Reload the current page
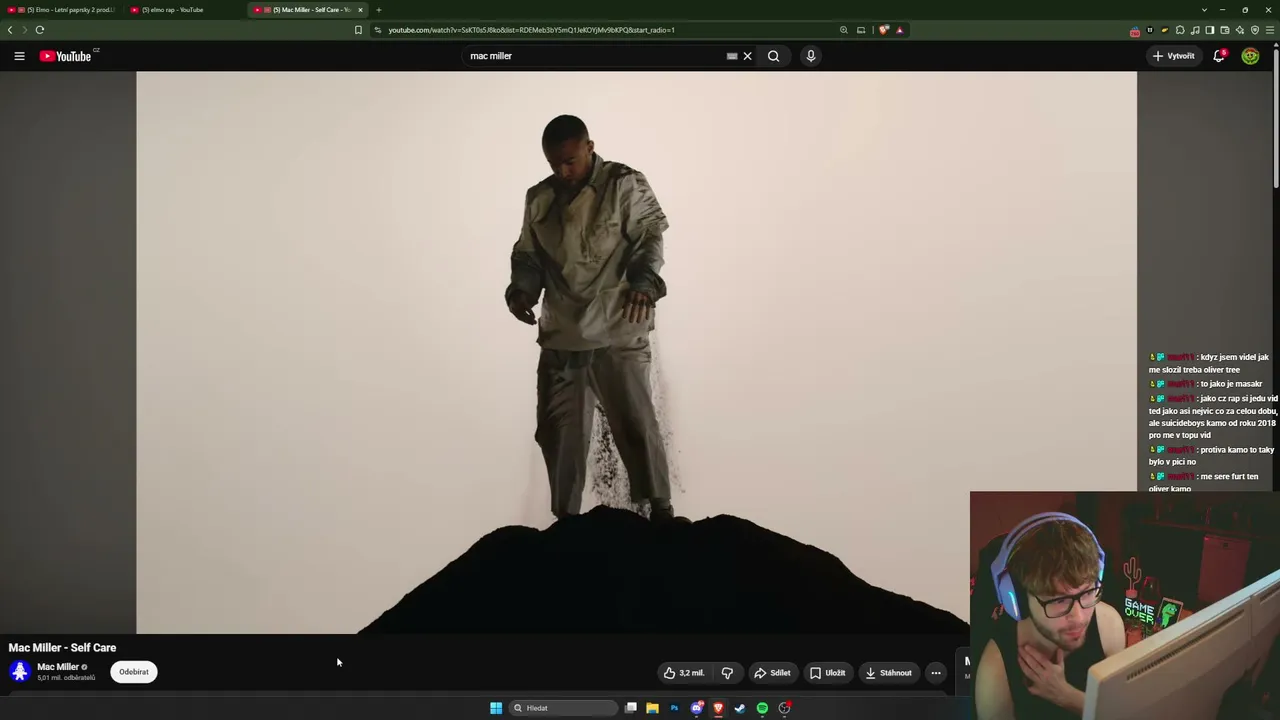Image resolution: width=1280 pixels, height=720 pixels. pos(40,30)
